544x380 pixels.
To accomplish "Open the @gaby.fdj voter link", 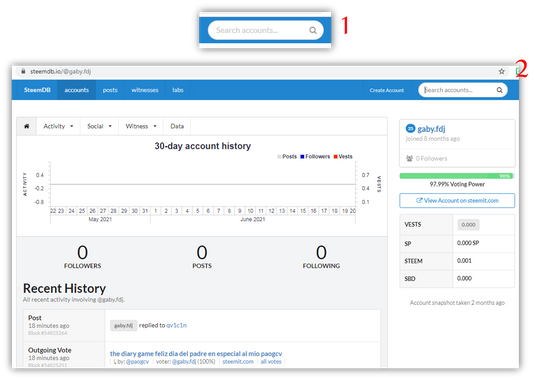I will (184, 362).
